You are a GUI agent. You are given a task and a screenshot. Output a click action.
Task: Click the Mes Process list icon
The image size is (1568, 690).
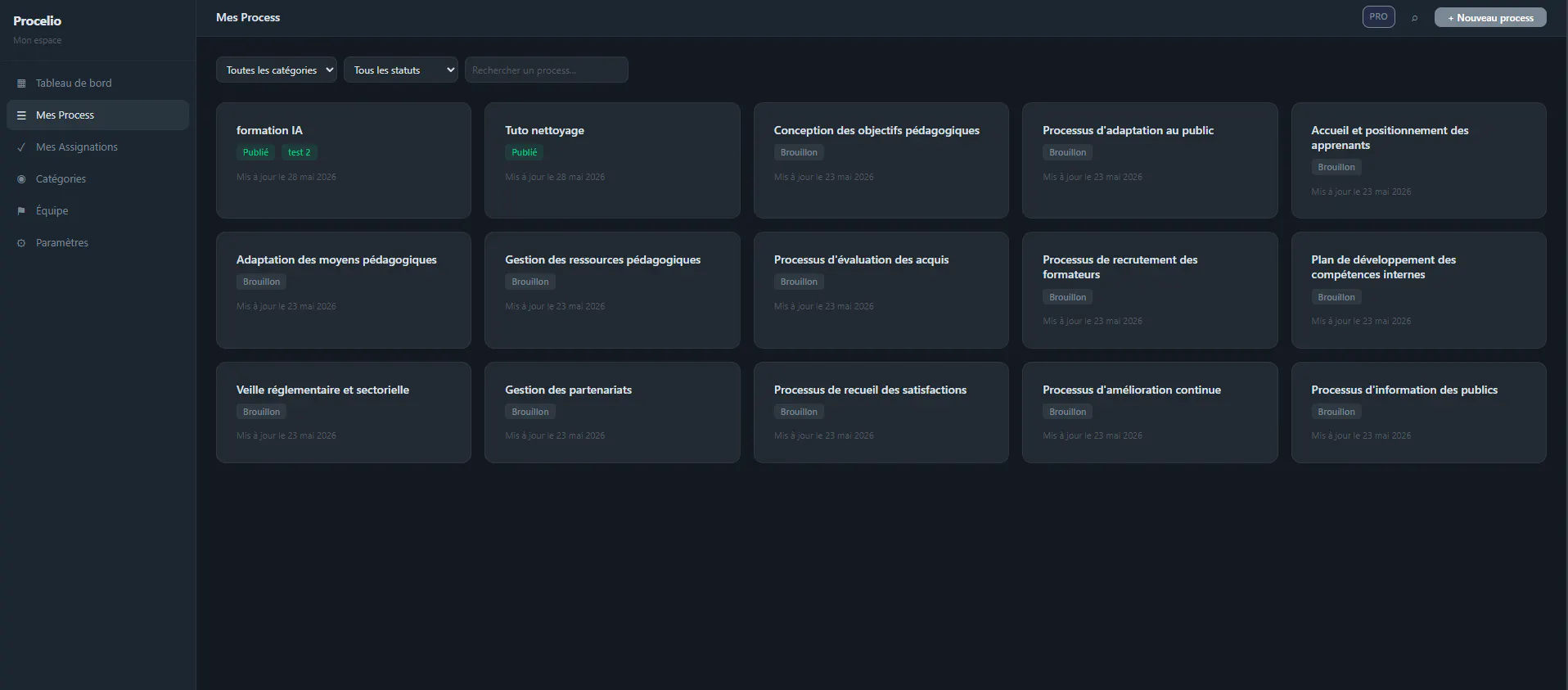pyautogui.click(x=21, y=115)
